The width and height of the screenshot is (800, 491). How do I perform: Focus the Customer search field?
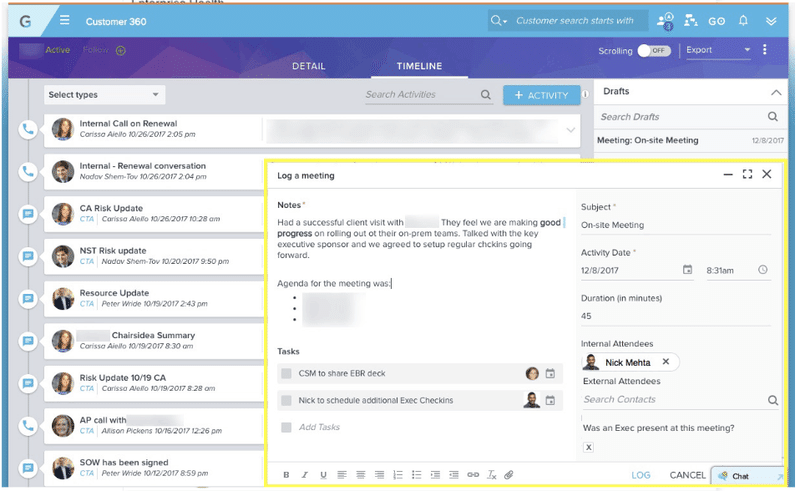coord(574,21)
